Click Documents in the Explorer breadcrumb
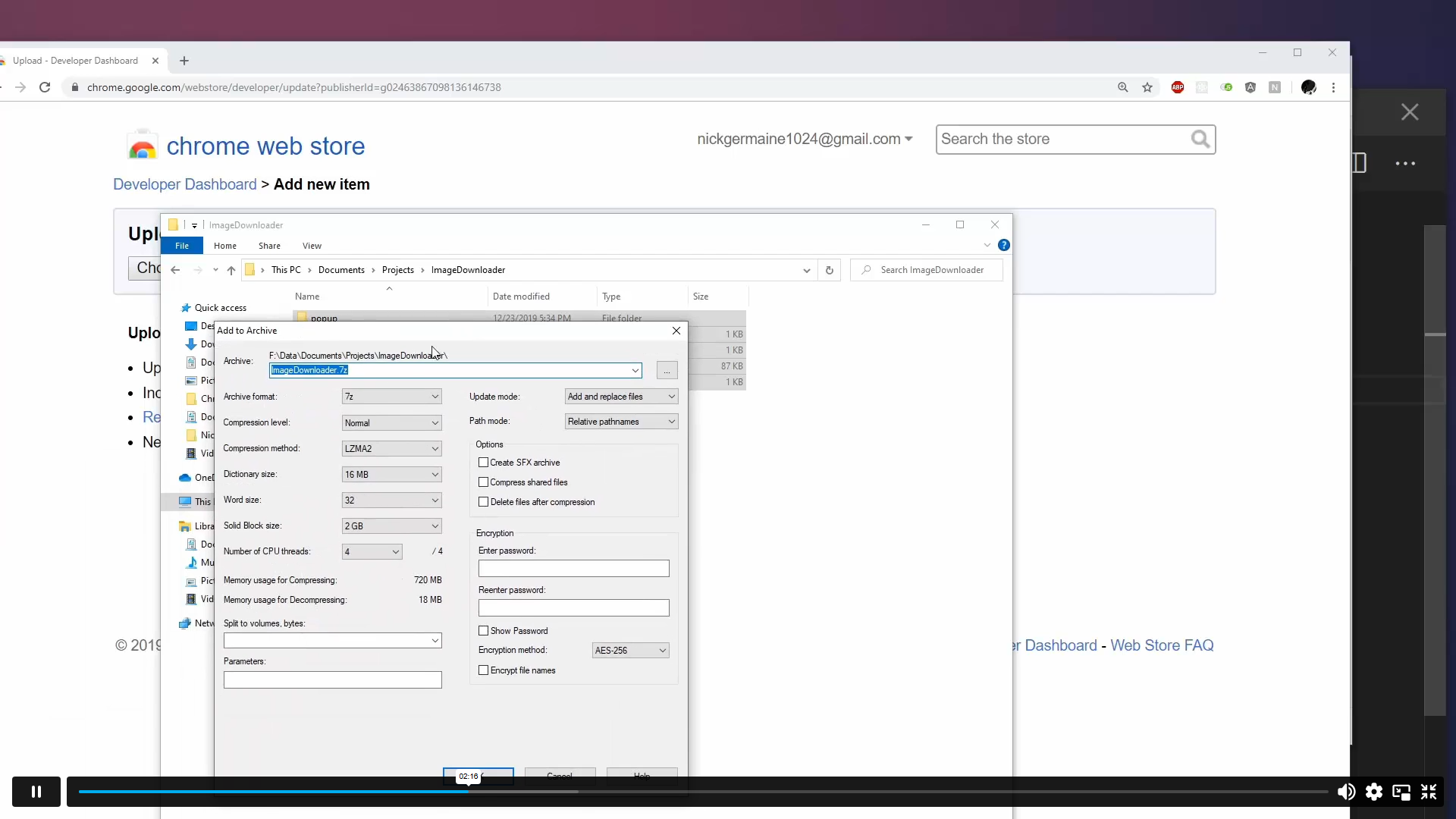1456x819 pixels. [x=341, y=270]
